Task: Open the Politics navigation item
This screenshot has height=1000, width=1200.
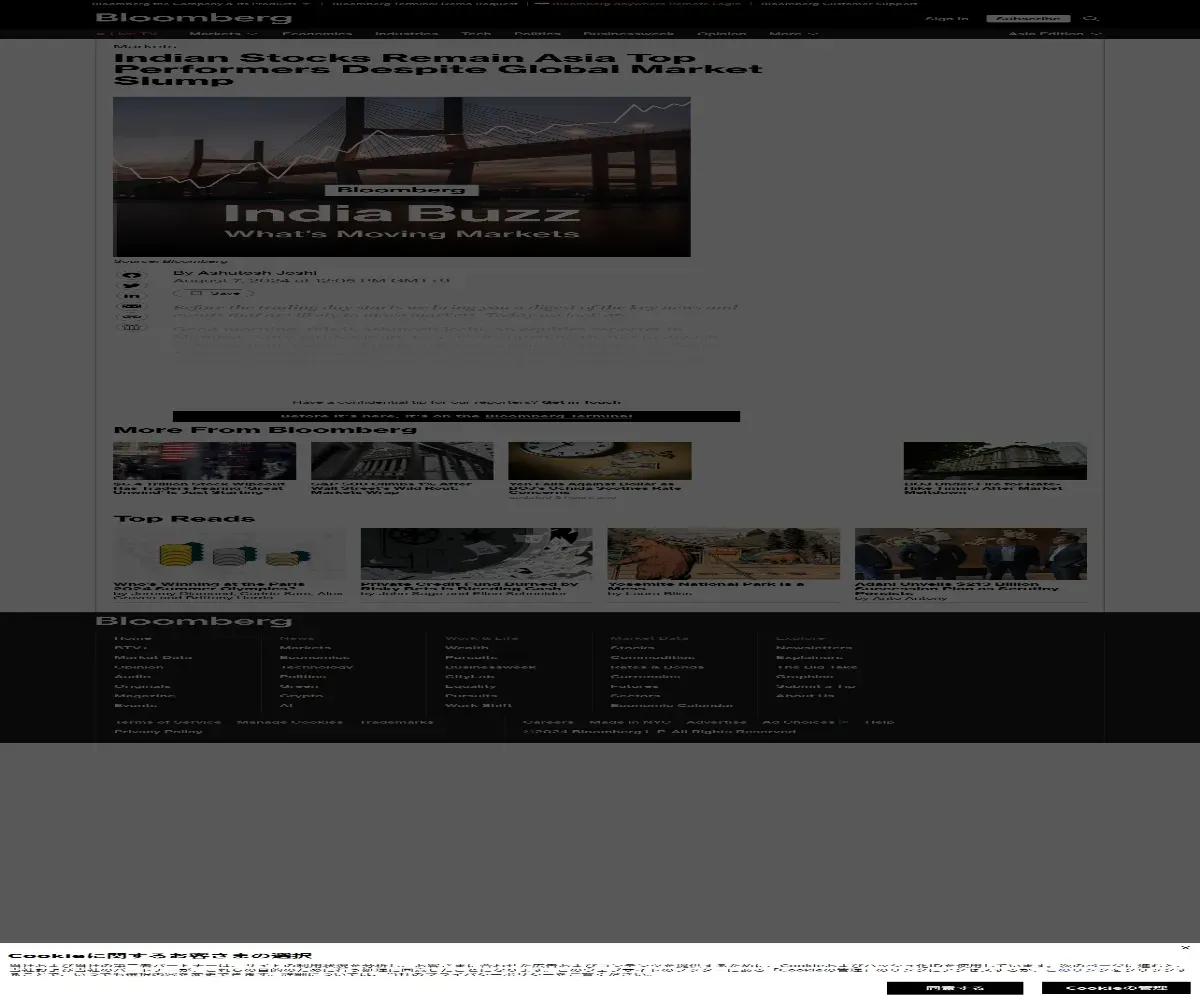Action: [537, 34]
